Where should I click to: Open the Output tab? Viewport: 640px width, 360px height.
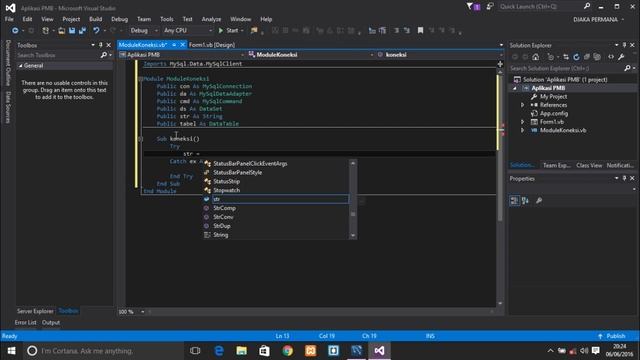[51, 322]
